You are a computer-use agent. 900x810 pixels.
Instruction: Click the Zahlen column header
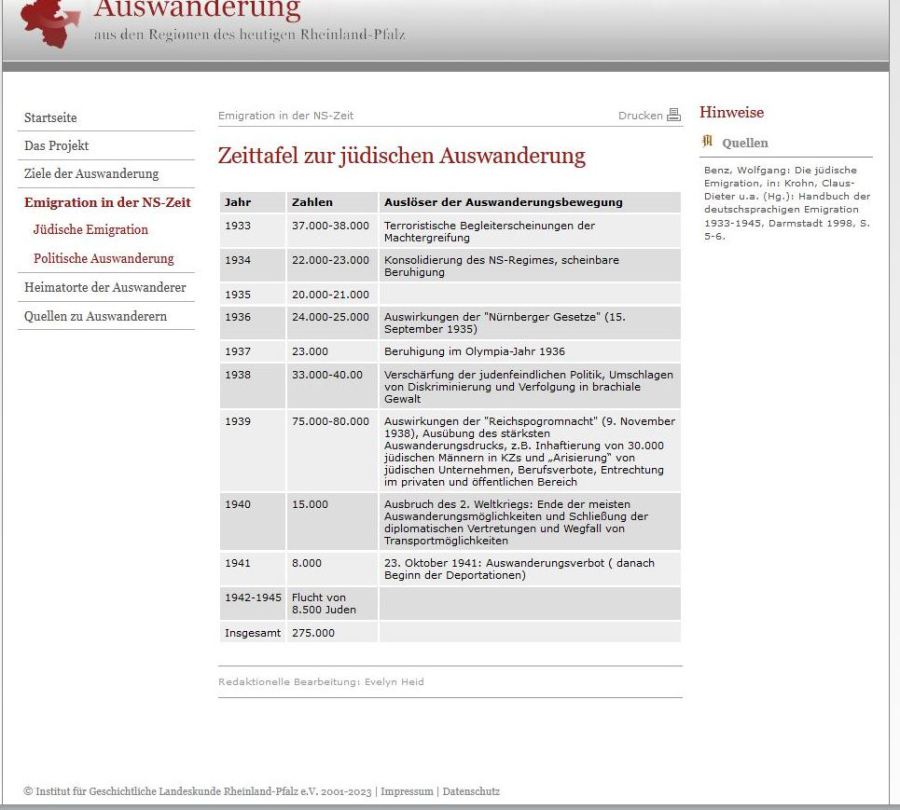coord(312,203)
